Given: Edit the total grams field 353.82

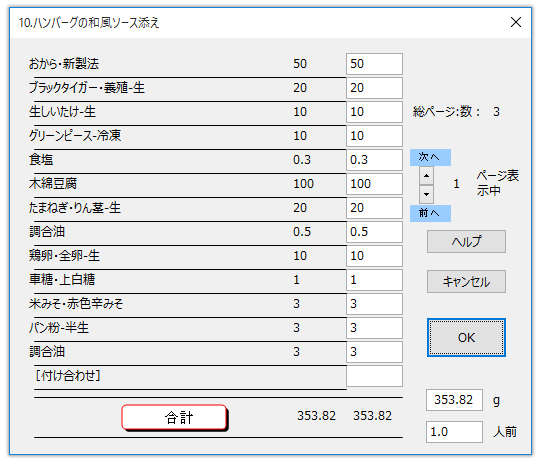Looking at the screenshot, I should coord(454,400).
